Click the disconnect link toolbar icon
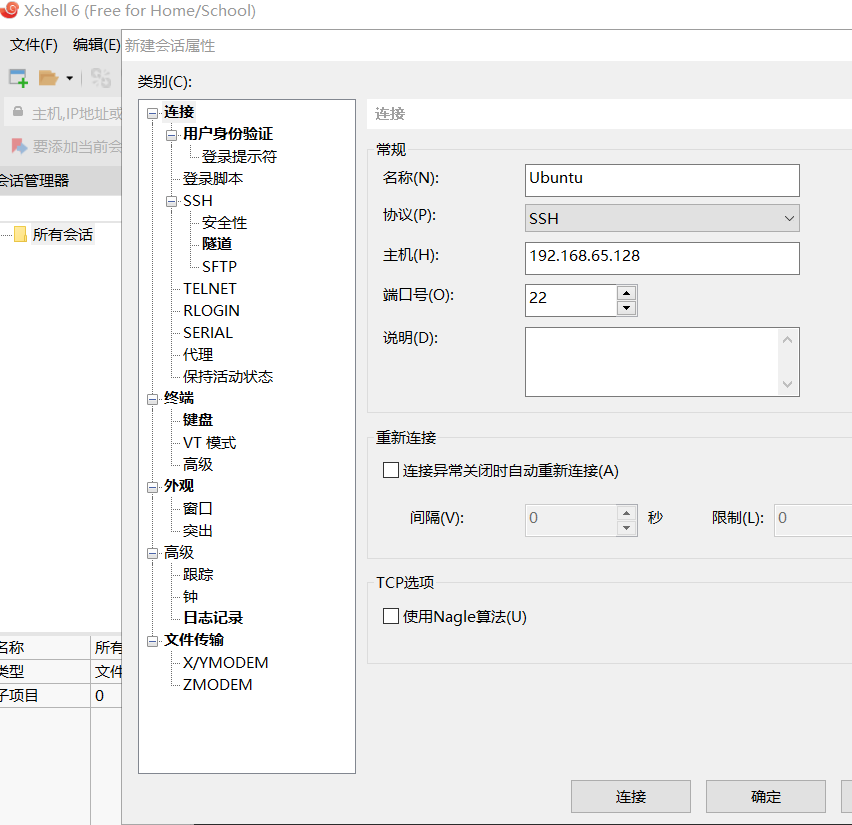Viewport: 852px width, 825px height. [x=101, y=78]
